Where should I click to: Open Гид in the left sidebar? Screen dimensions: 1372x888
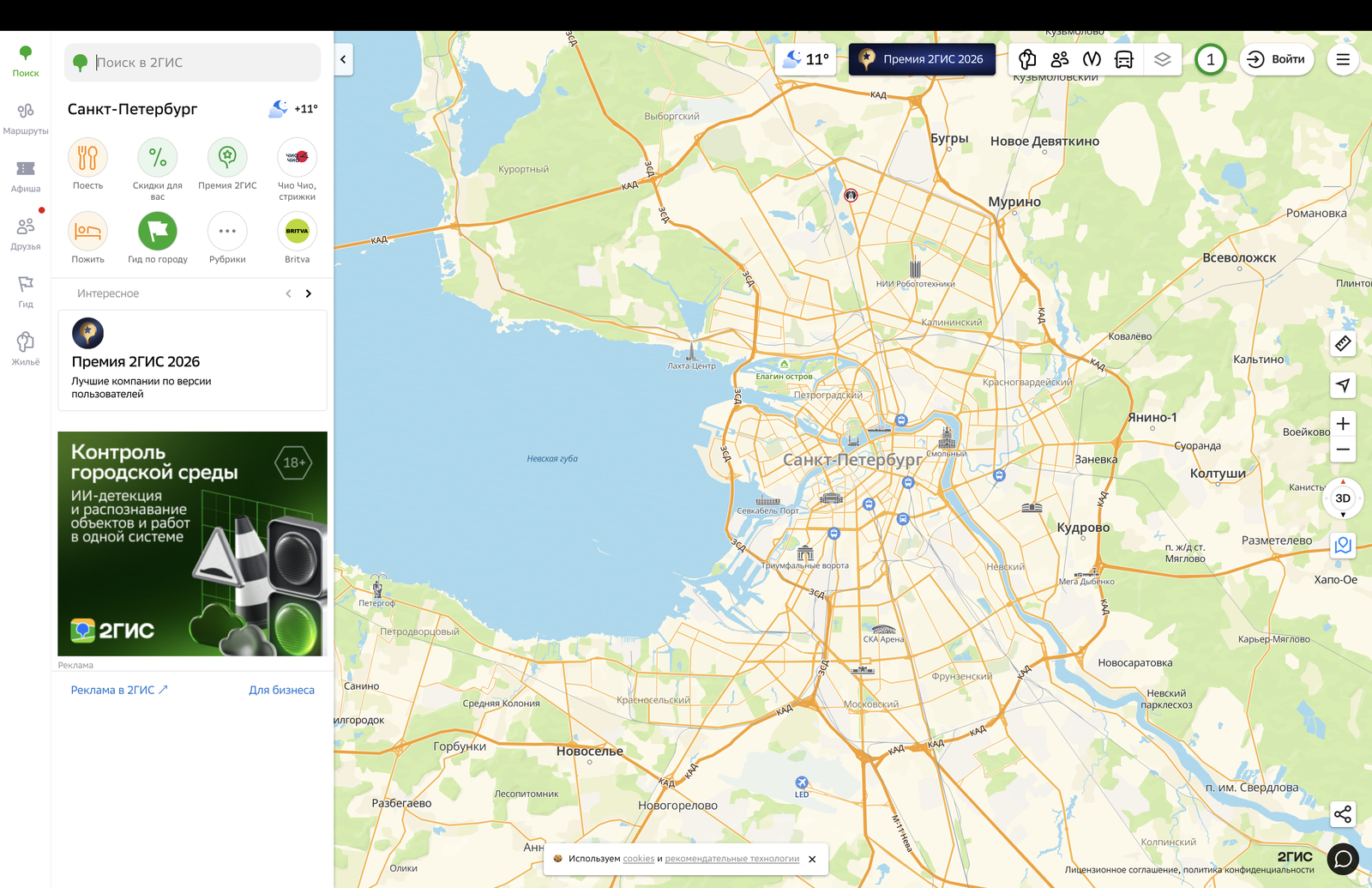click(x=26, y=292)
